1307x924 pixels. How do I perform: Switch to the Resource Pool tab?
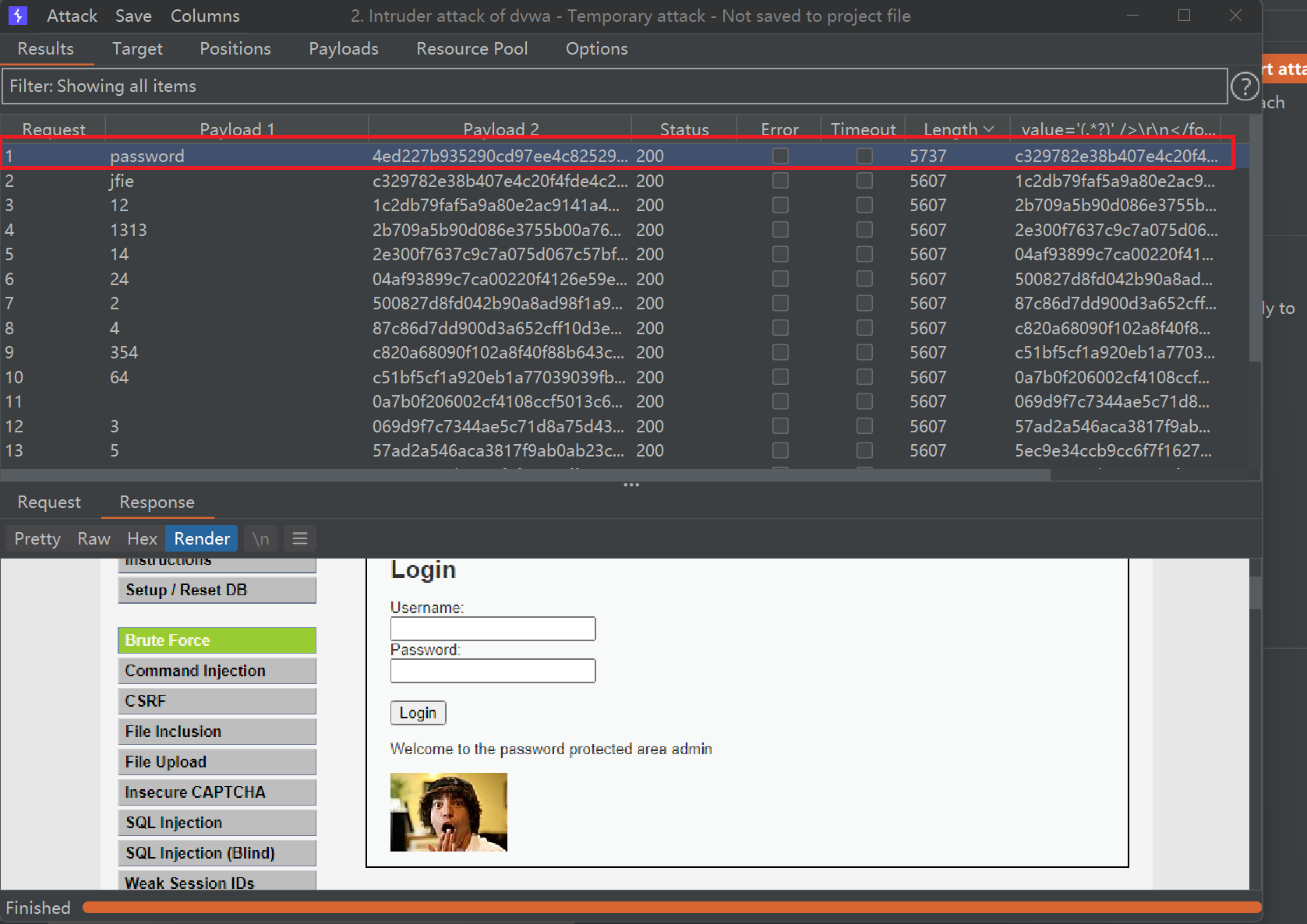pos(472,48)
